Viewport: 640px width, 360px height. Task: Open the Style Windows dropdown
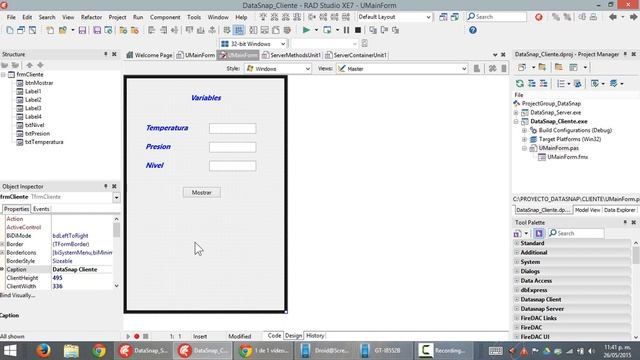(308, 69)
